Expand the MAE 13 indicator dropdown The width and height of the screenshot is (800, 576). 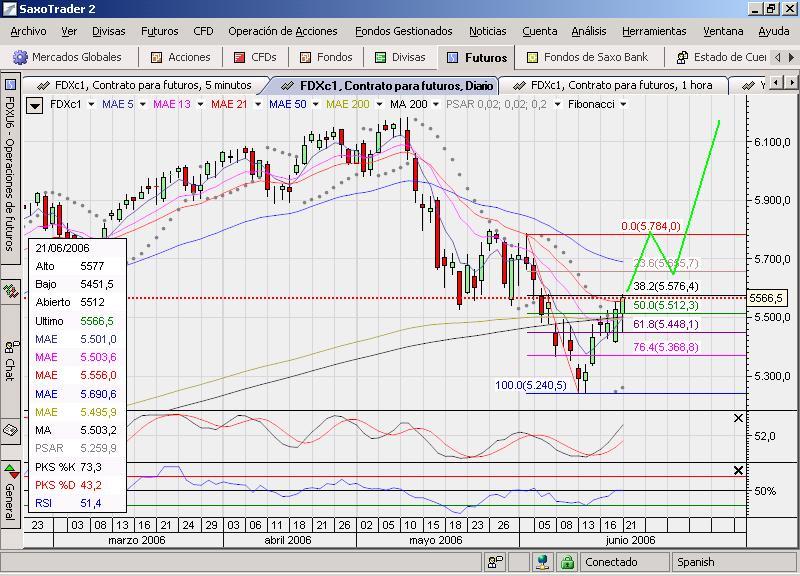click(201, 105)
